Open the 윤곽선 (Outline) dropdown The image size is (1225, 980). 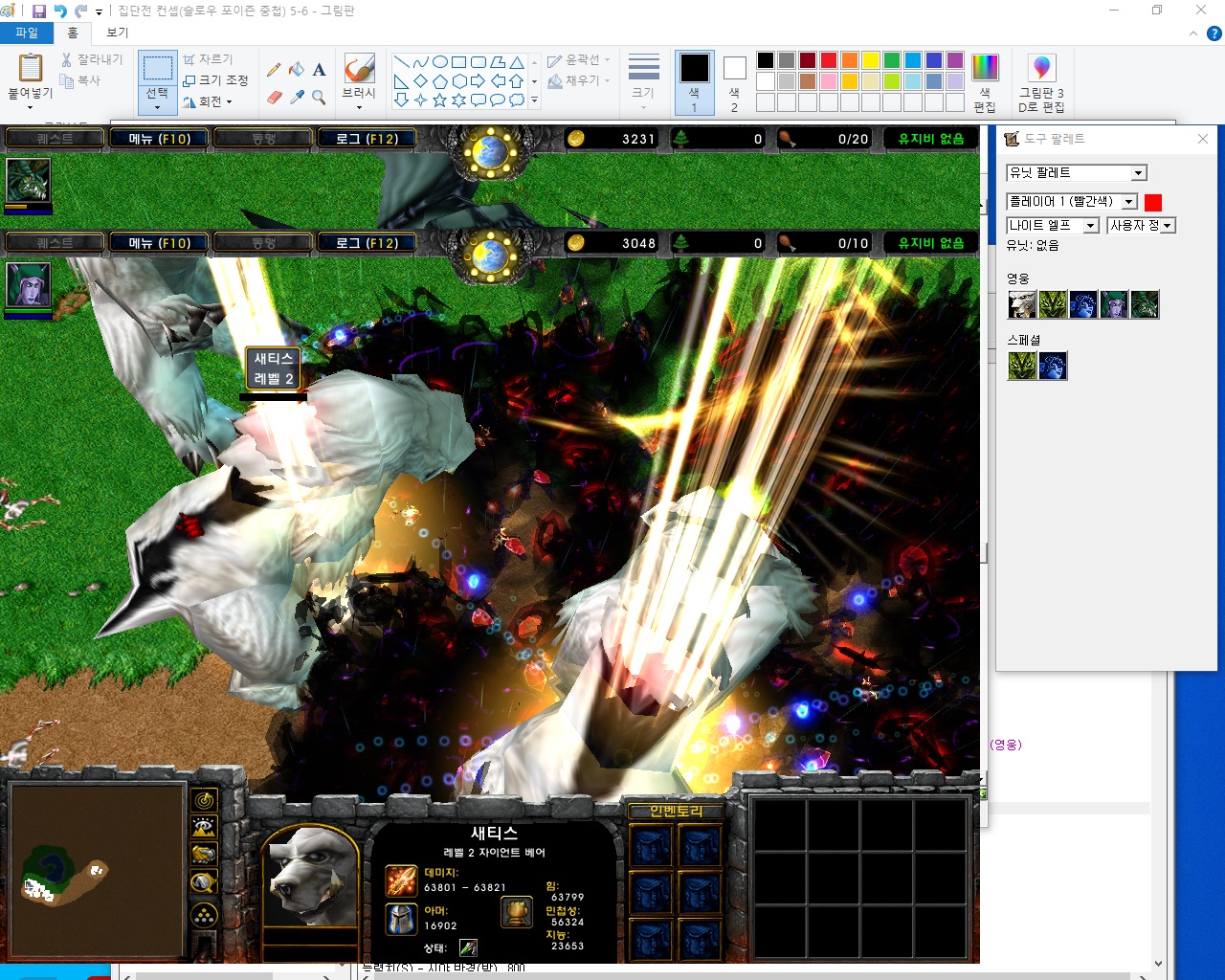coord(579,59)
